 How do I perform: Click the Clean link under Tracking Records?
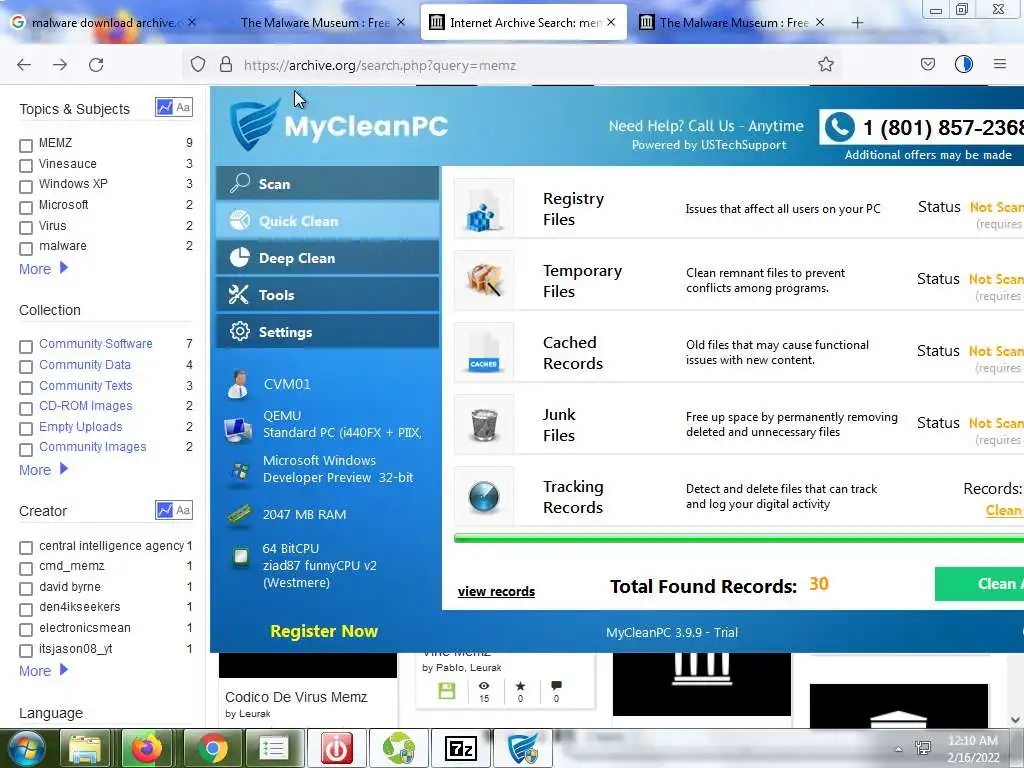1004,510
